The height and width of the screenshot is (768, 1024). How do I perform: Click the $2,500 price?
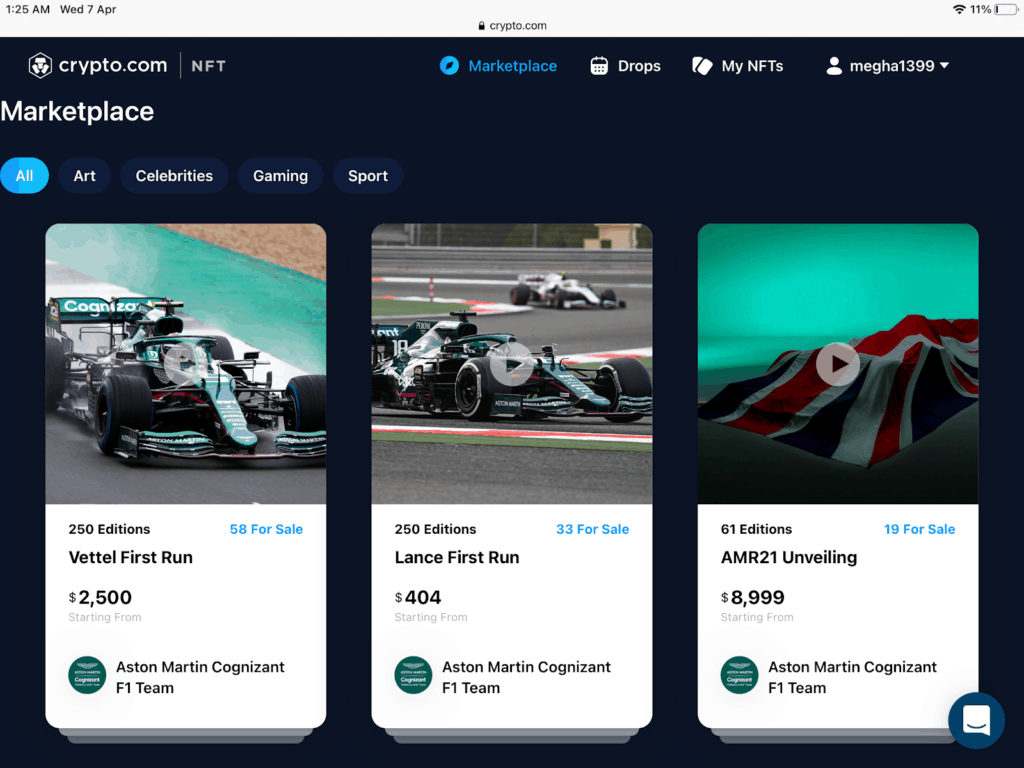coord(100,597)
